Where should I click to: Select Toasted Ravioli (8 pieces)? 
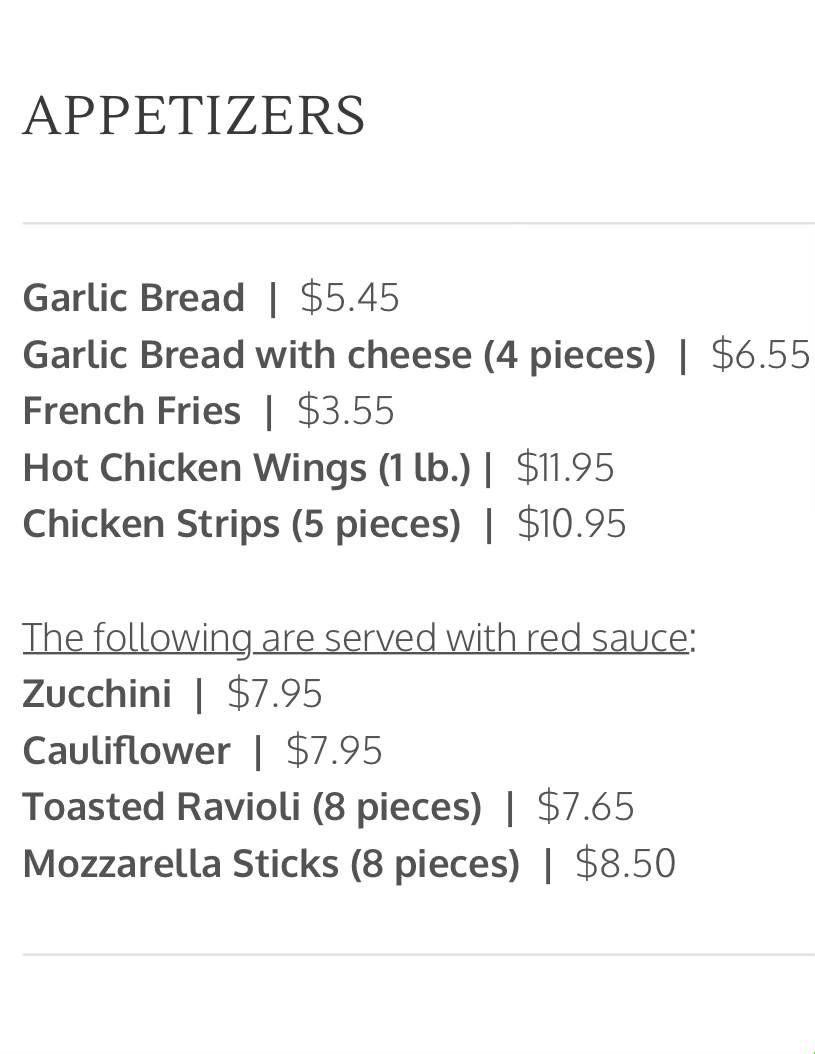click(x=252, y=806)
